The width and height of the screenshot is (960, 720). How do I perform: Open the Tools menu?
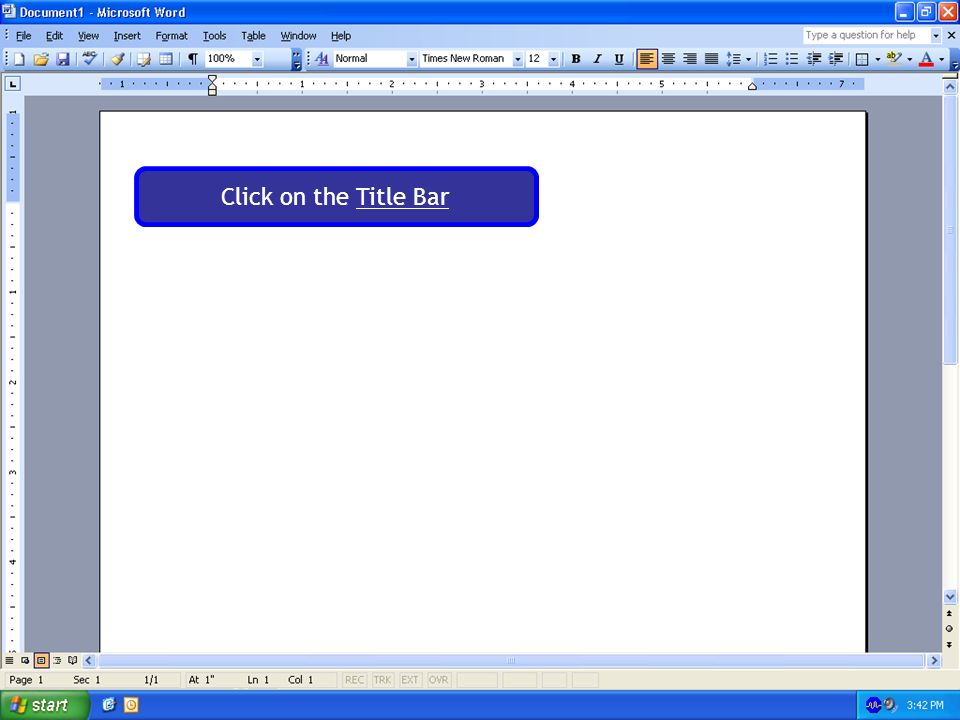214,36
